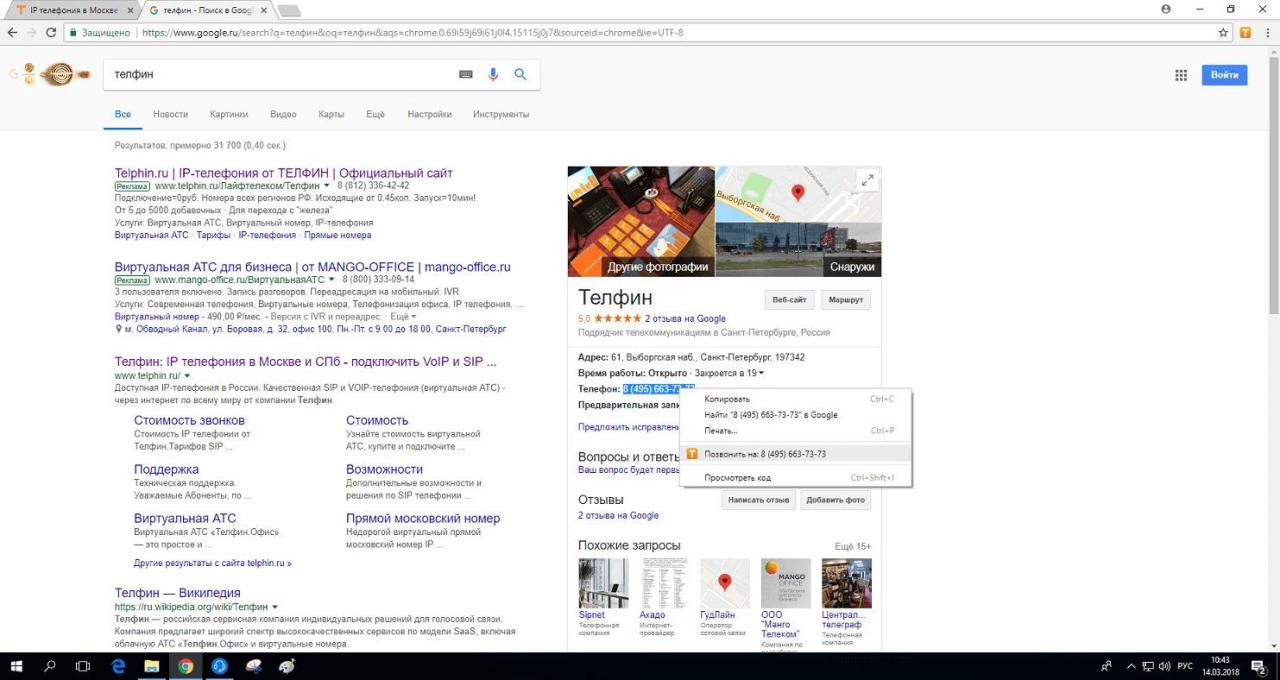This screenshot has width=1280, height=680.
Task: Open the Sipnet similar-search thumbnail
Action: click(604, 584)
